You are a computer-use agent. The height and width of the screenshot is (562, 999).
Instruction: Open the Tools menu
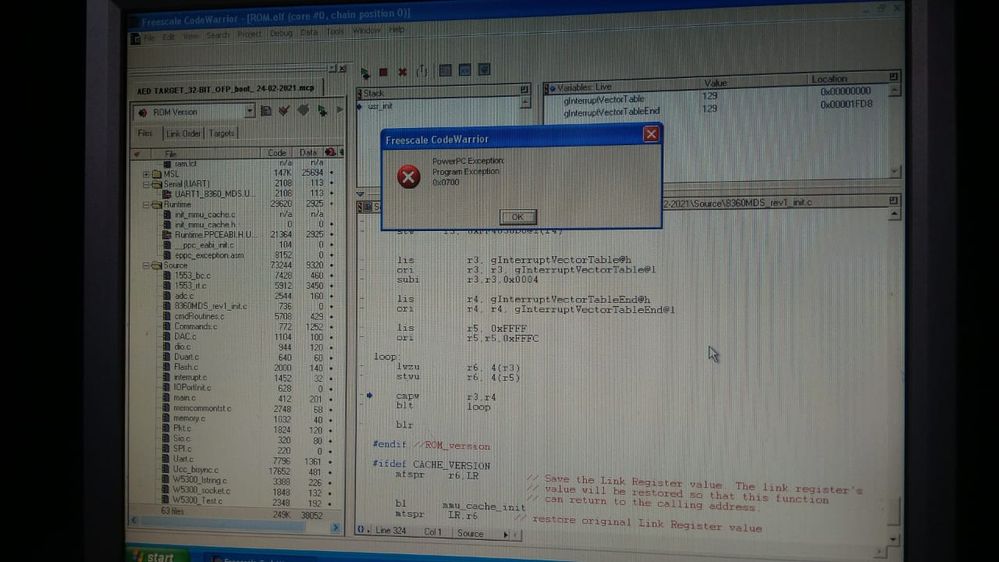334,31
